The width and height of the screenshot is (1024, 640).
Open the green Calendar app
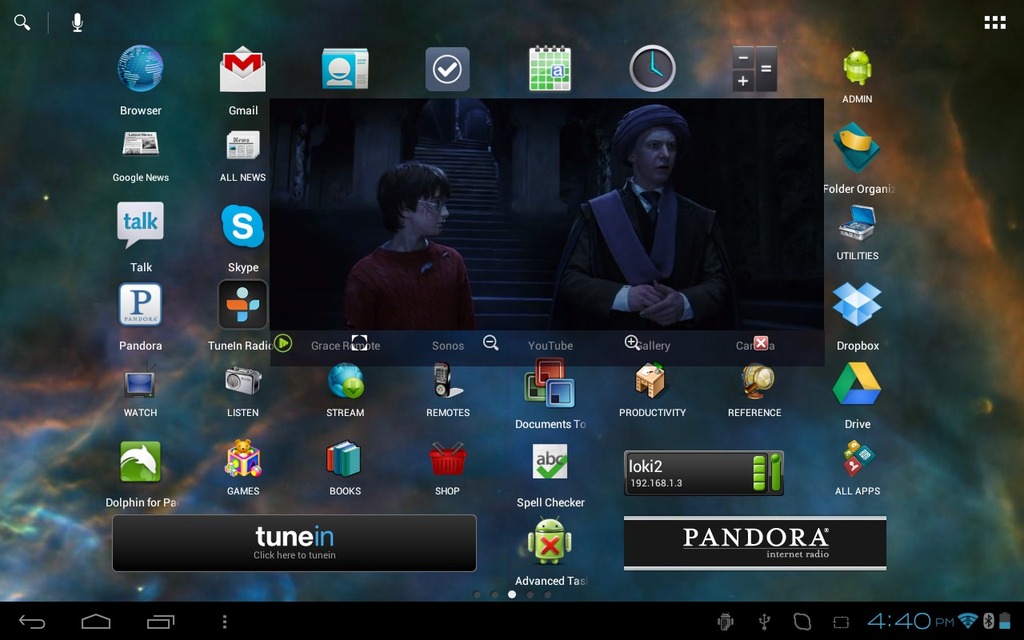550,69
